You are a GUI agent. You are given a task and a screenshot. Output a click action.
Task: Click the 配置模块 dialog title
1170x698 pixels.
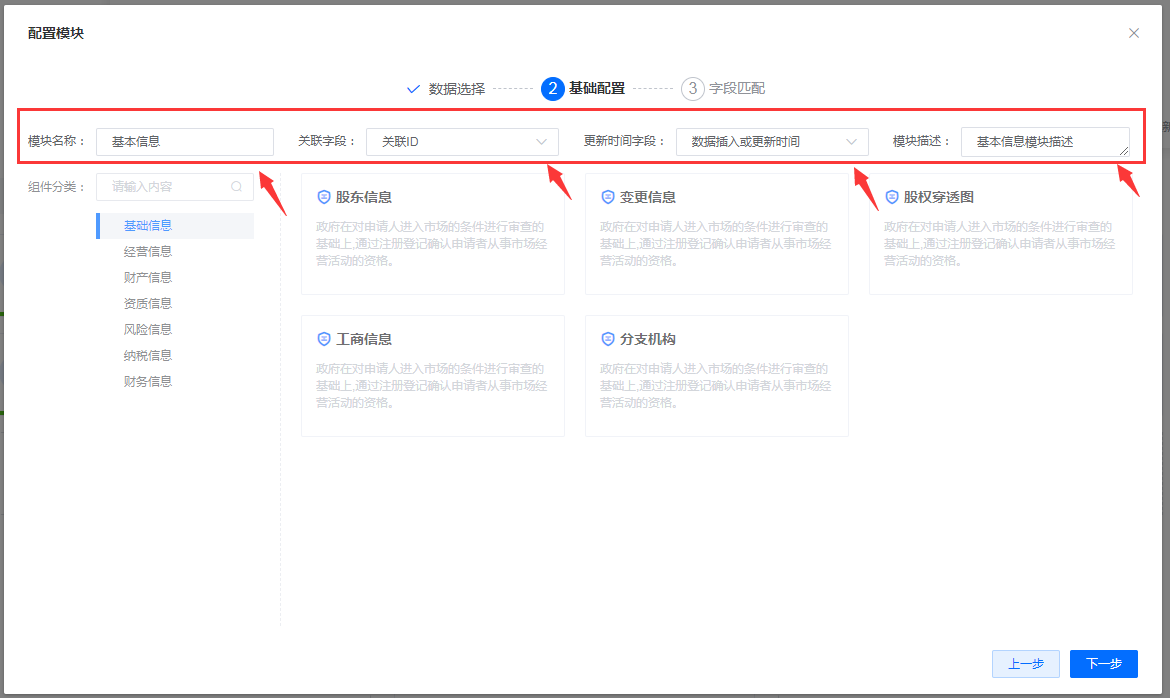click(x=56, y=34)
